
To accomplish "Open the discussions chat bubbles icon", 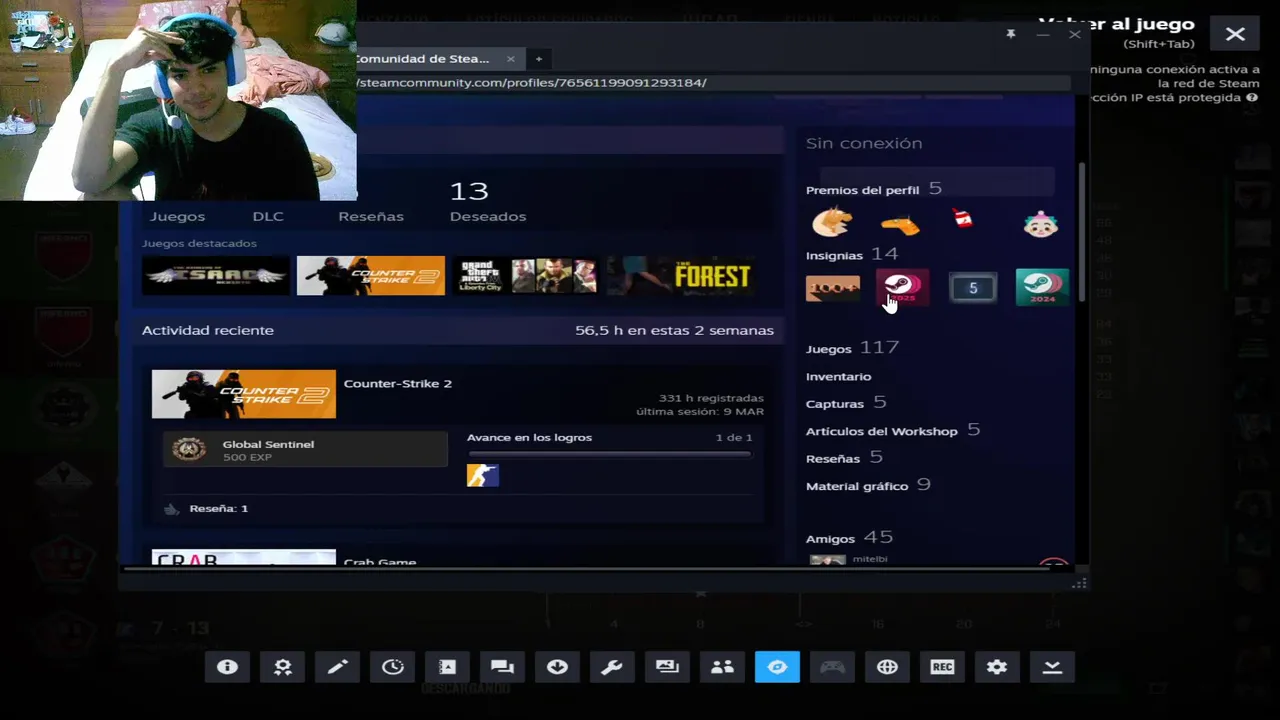I will pyautogui.click(x=502, y=667).
